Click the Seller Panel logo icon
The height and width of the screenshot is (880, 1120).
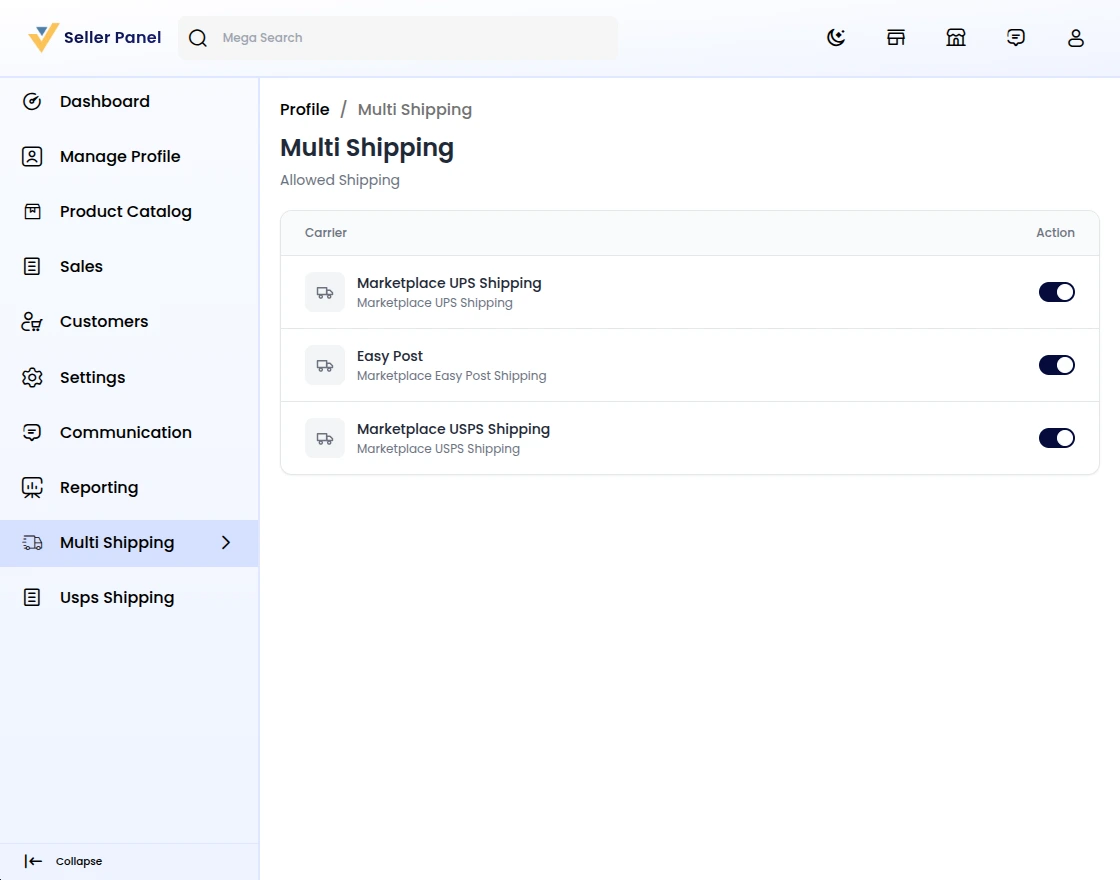click(43, 37)
